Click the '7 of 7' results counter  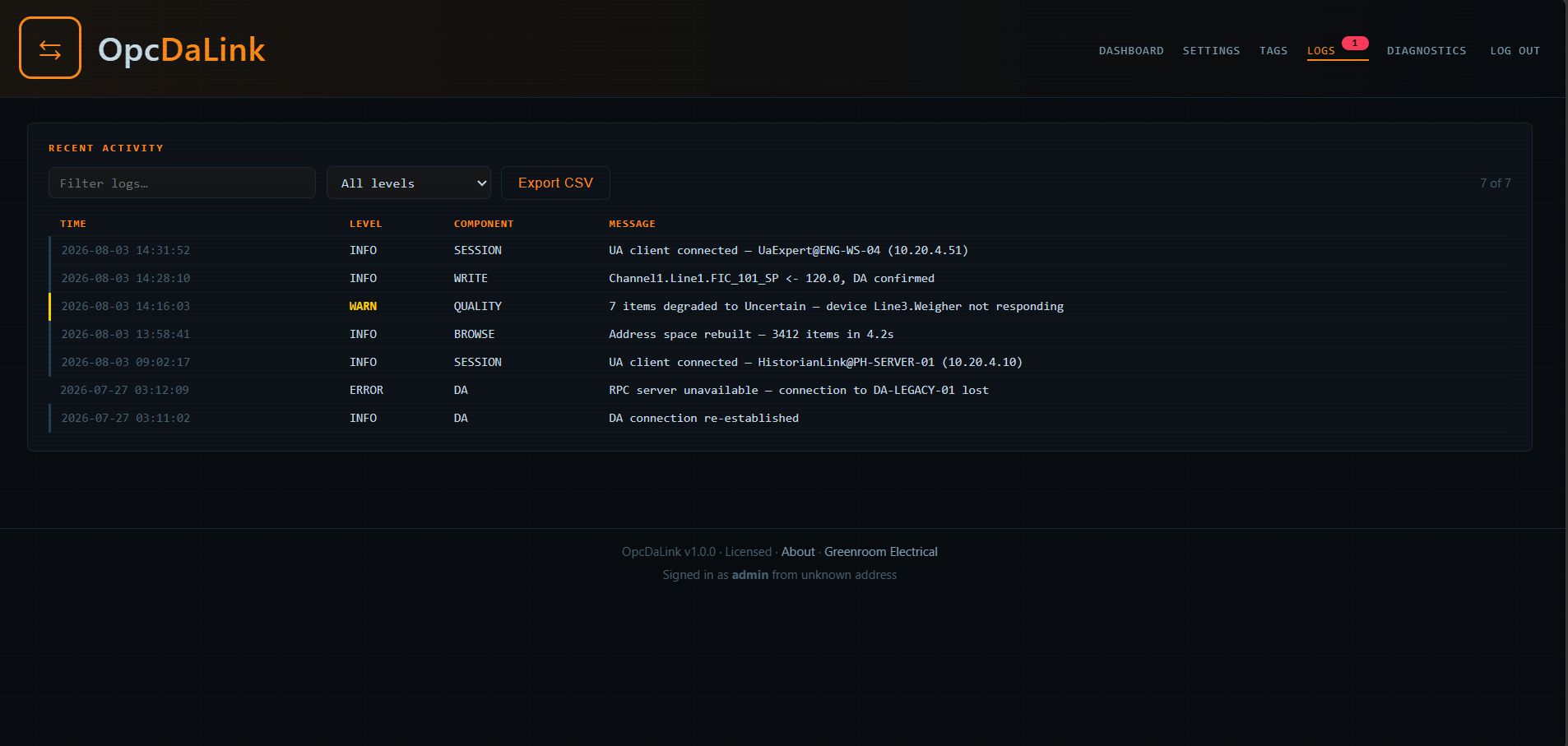pyautogui.click(x=1496, y=183)
